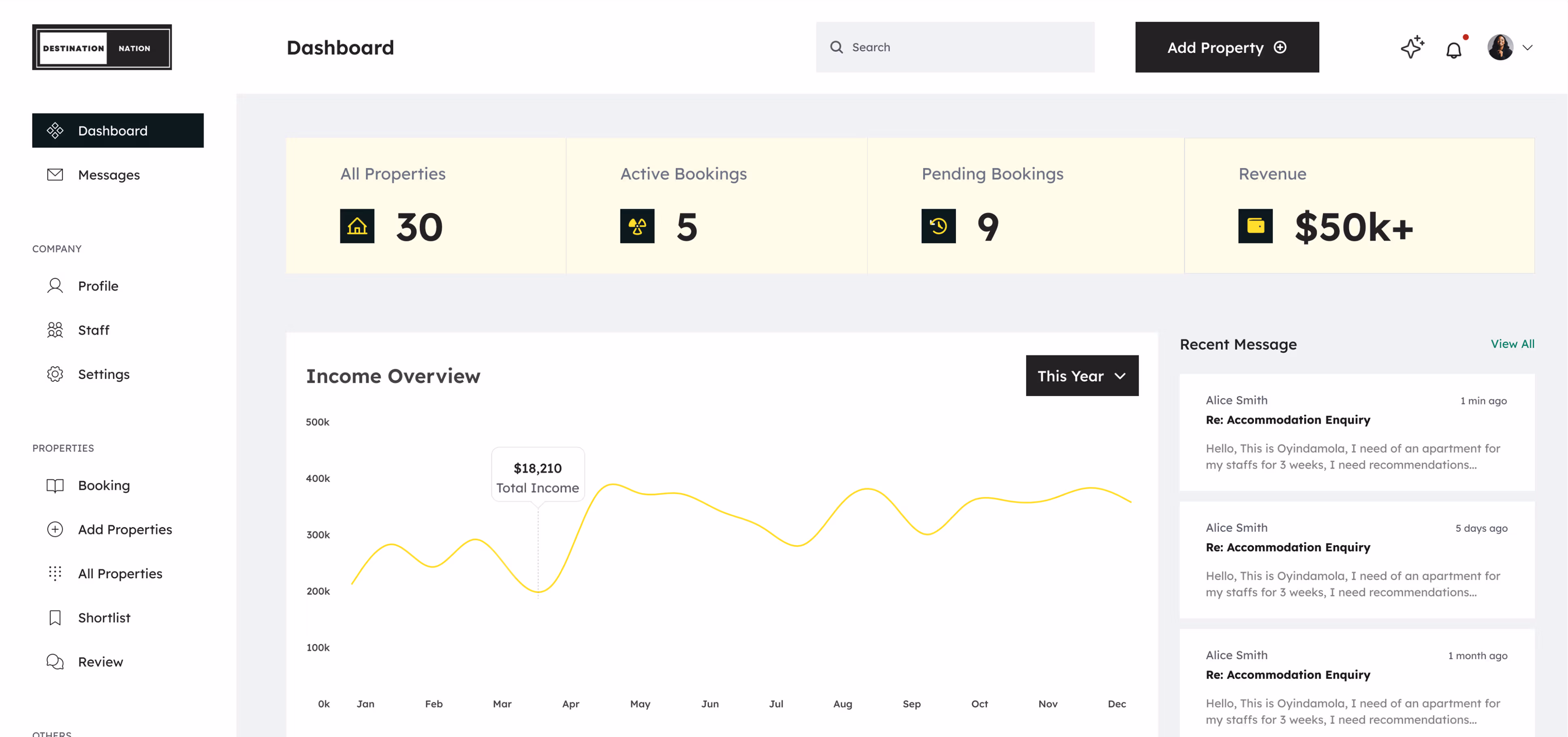This screenshot has width=1568, height=737.
Task: Open Messages in the sidebar
Action: (108, 175)
